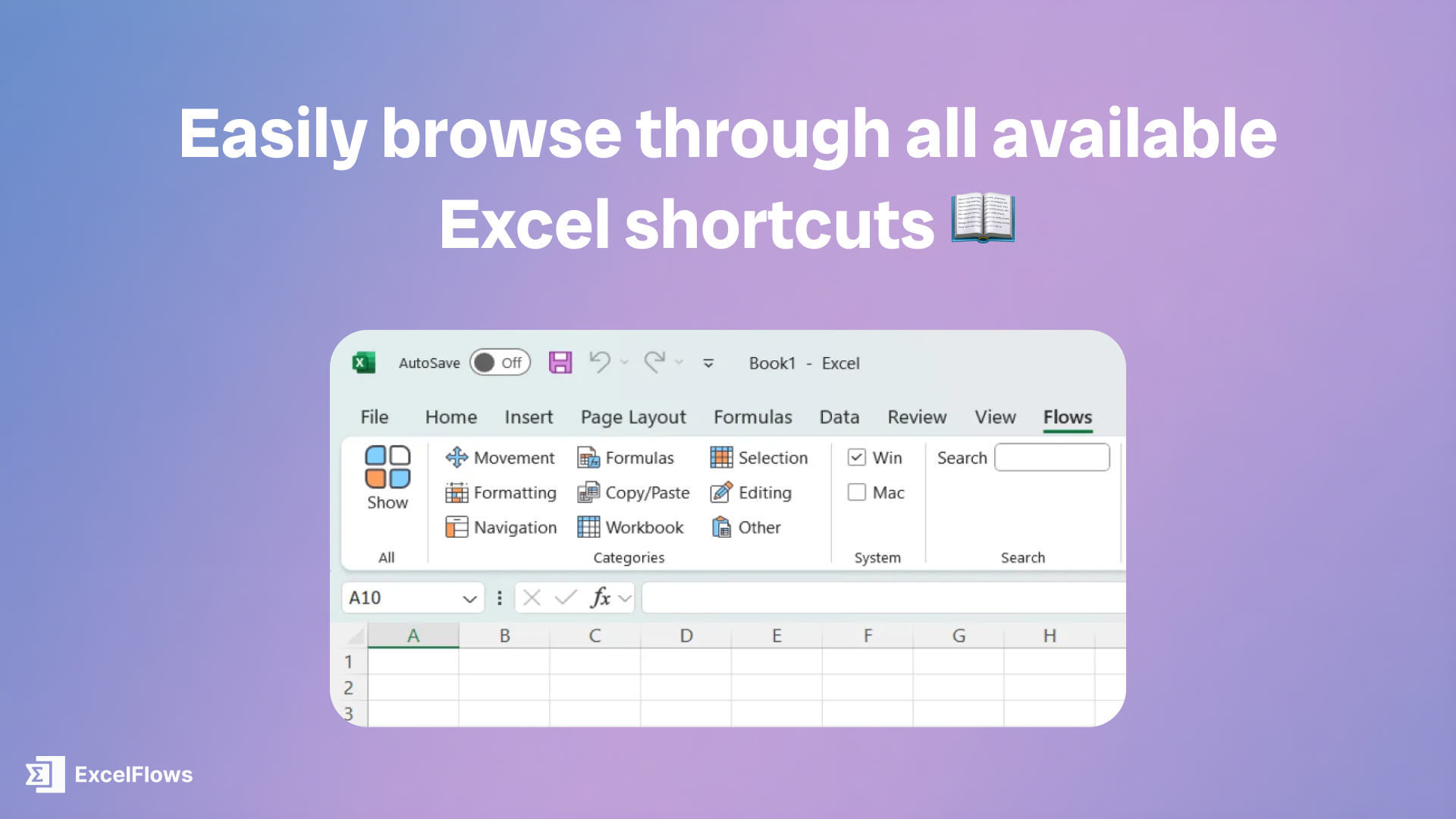Select column H header
This screenshot has height=819, width=1456.
click(x=1050, y=635)
